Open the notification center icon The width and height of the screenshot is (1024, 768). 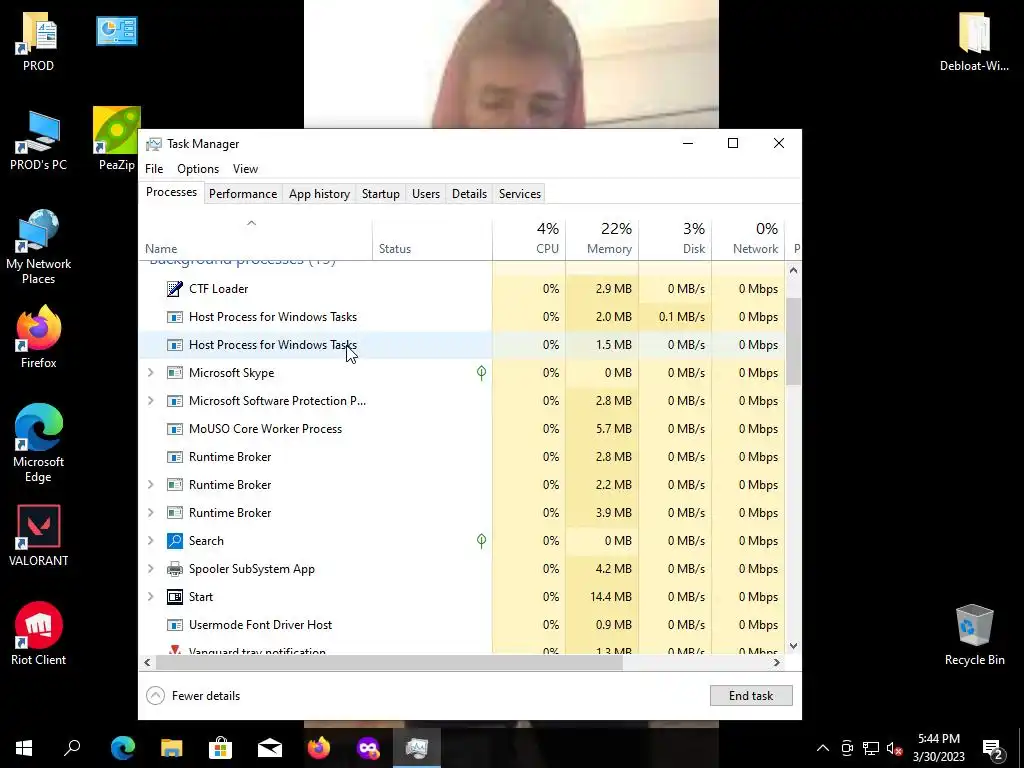[x=993, y=750]
